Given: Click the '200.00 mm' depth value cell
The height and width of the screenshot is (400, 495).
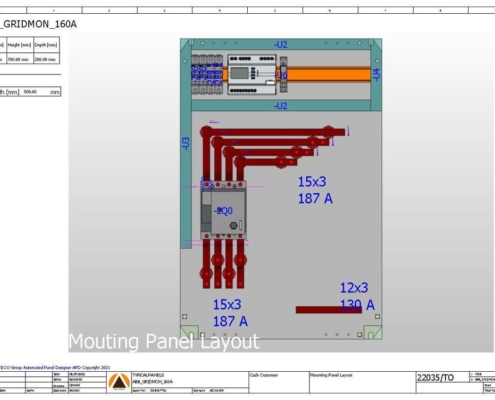Looking at the screenshot, I should [46, 59].
